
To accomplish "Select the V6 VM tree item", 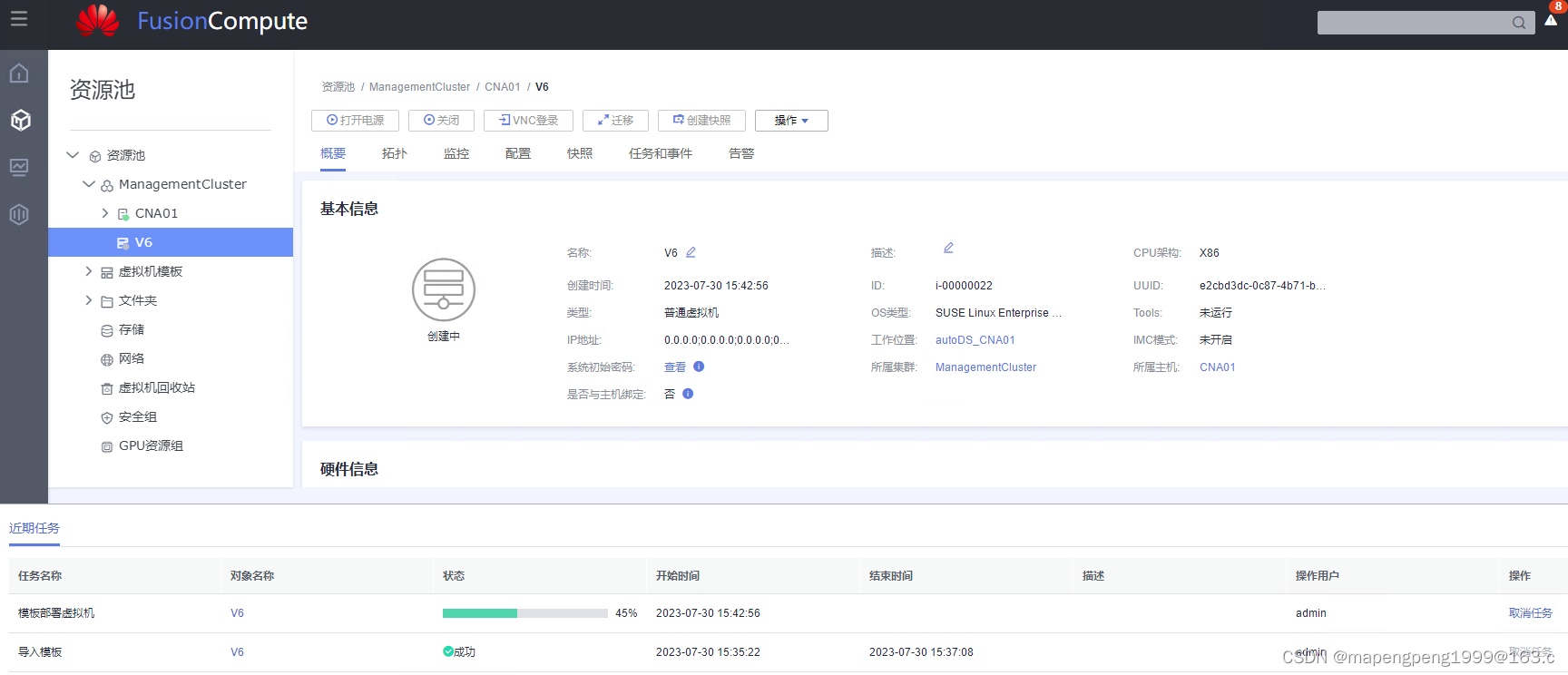I will click(171, 242).
